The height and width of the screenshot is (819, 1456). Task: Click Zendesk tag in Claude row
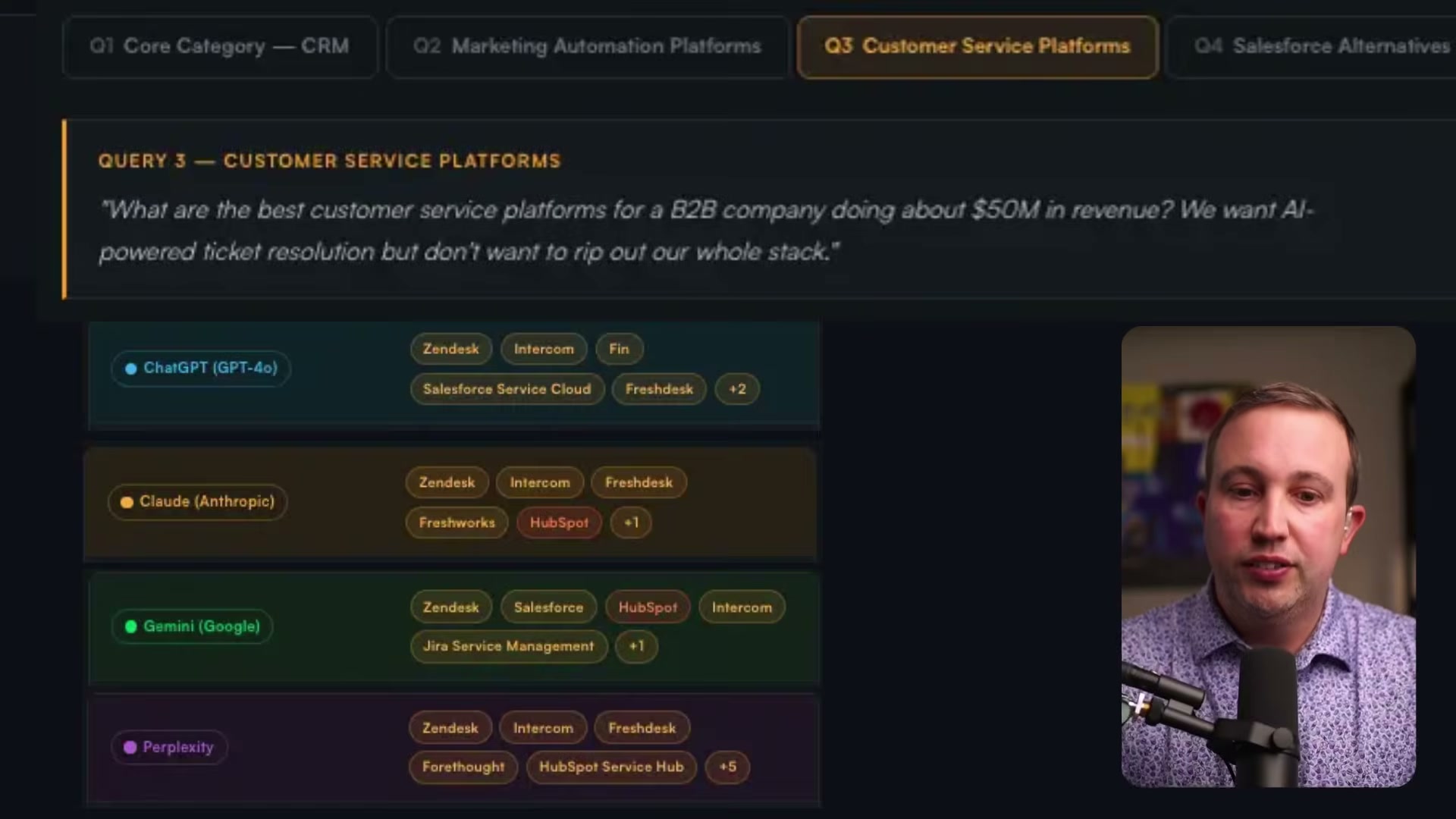(x=447, y=482)
